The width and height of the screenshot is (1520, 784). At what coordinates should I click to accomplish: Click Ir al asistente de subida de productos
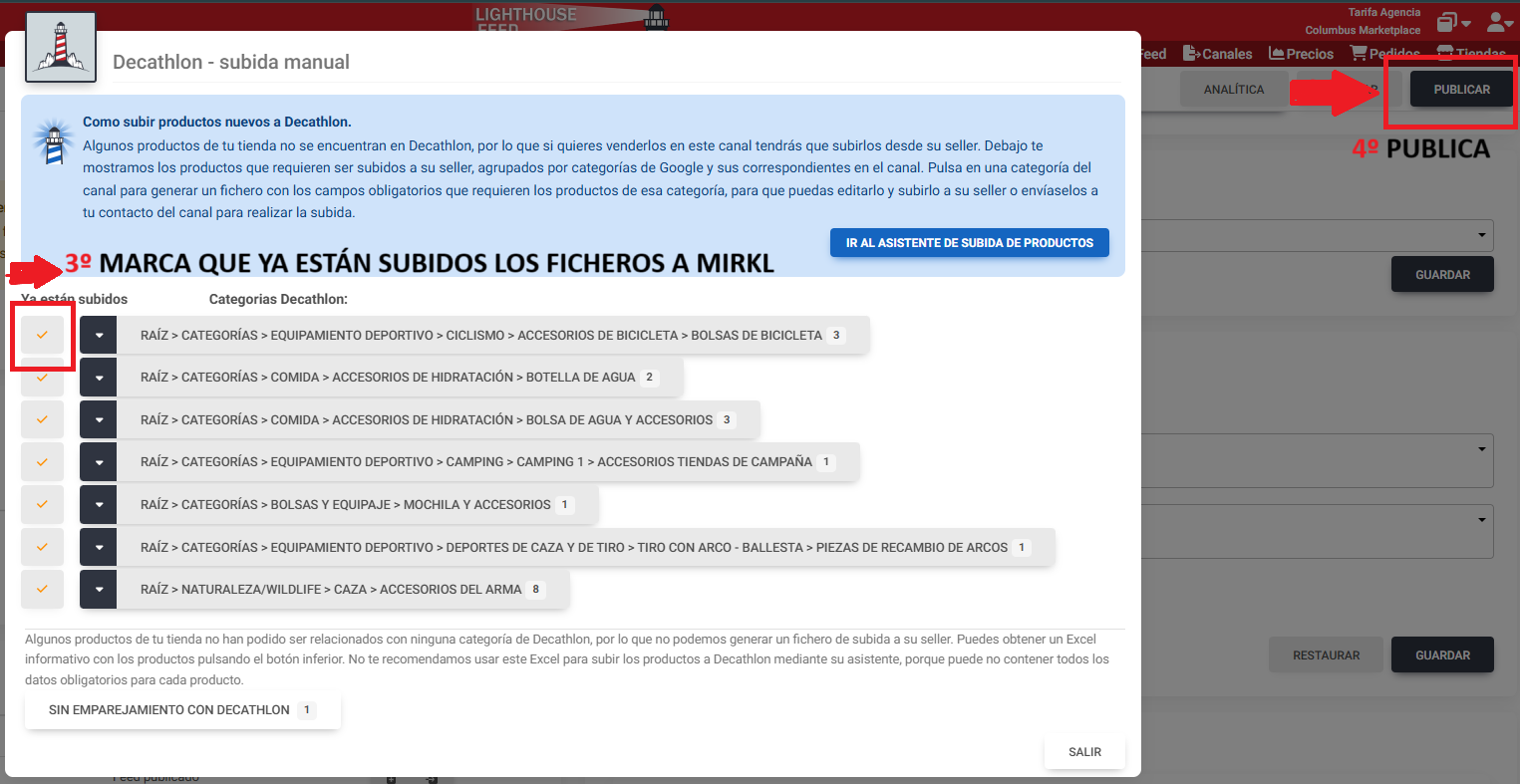coord(970,242)
